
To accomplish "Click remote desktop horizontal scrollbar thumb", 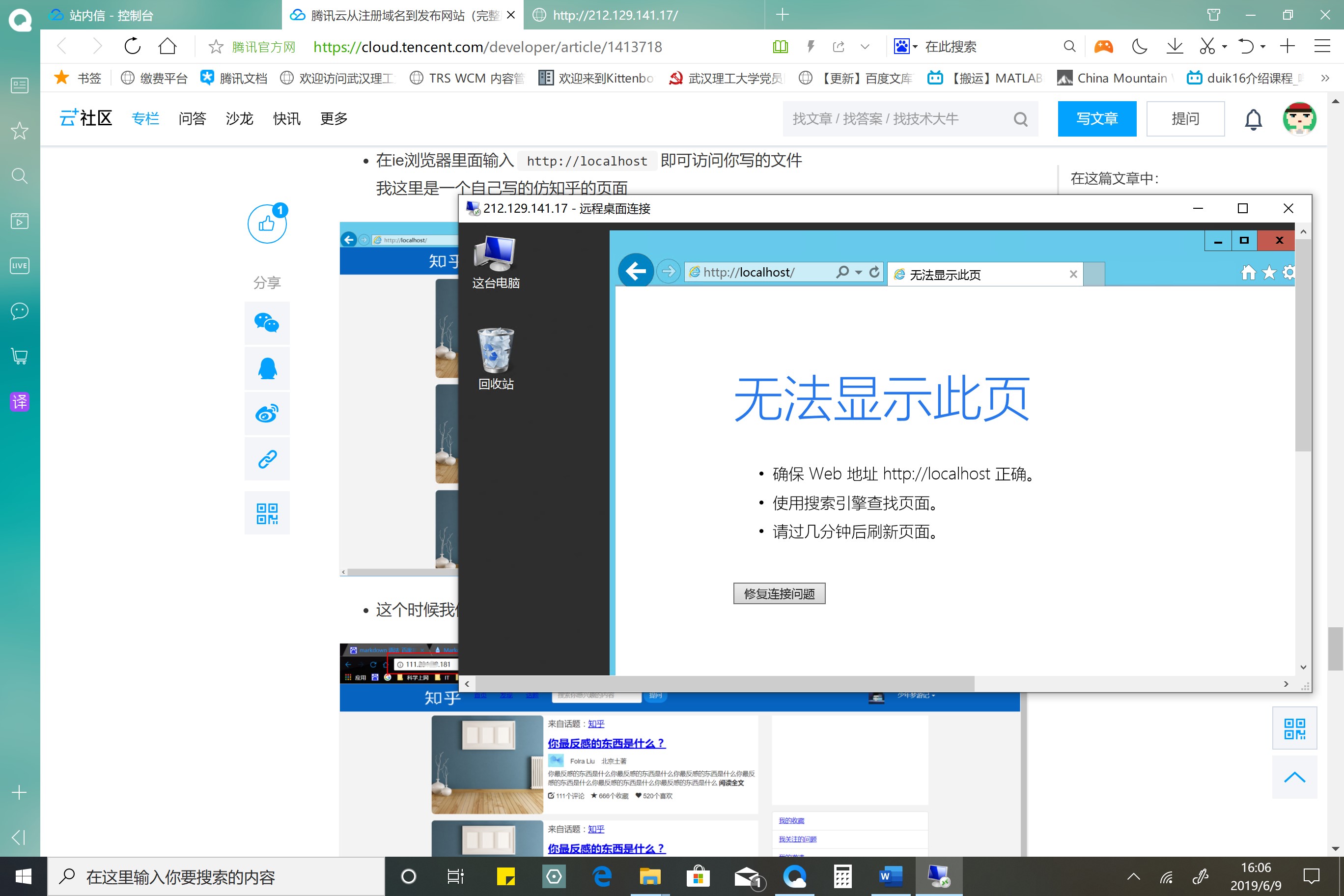I will pos(724,683).
